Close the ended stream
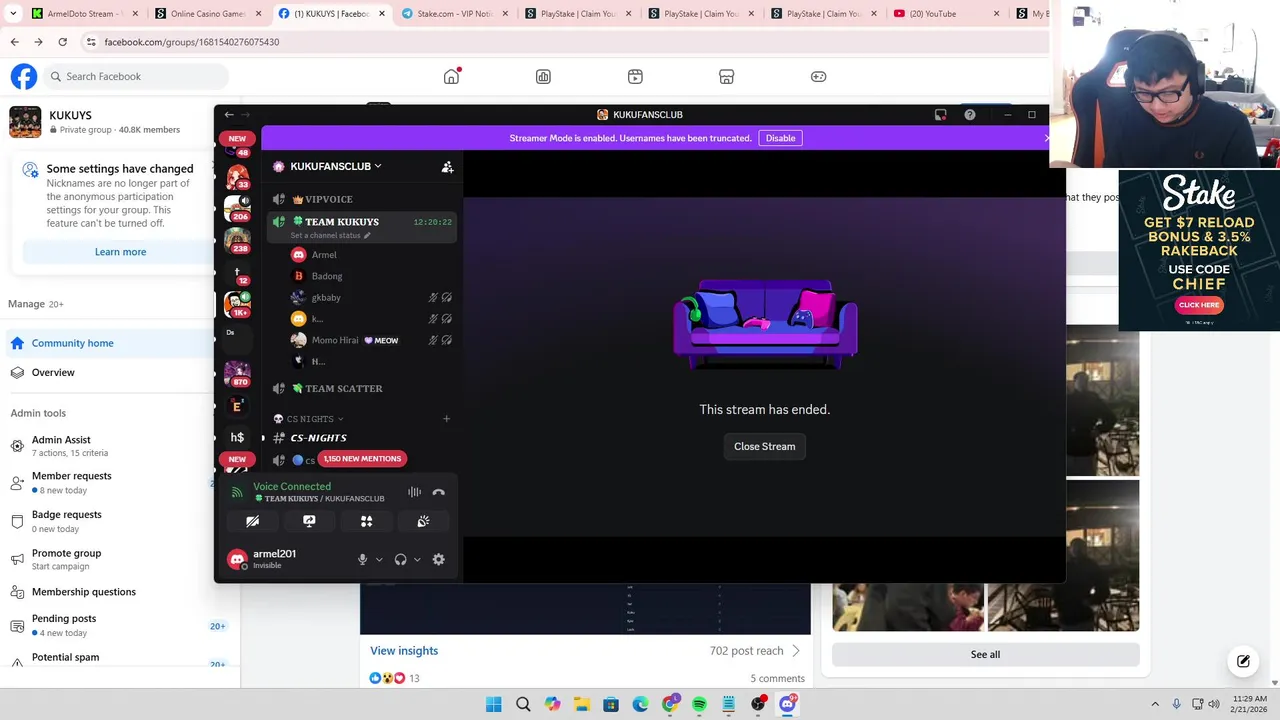Screen dimensions: 1280x720 (x=764, y=446)
